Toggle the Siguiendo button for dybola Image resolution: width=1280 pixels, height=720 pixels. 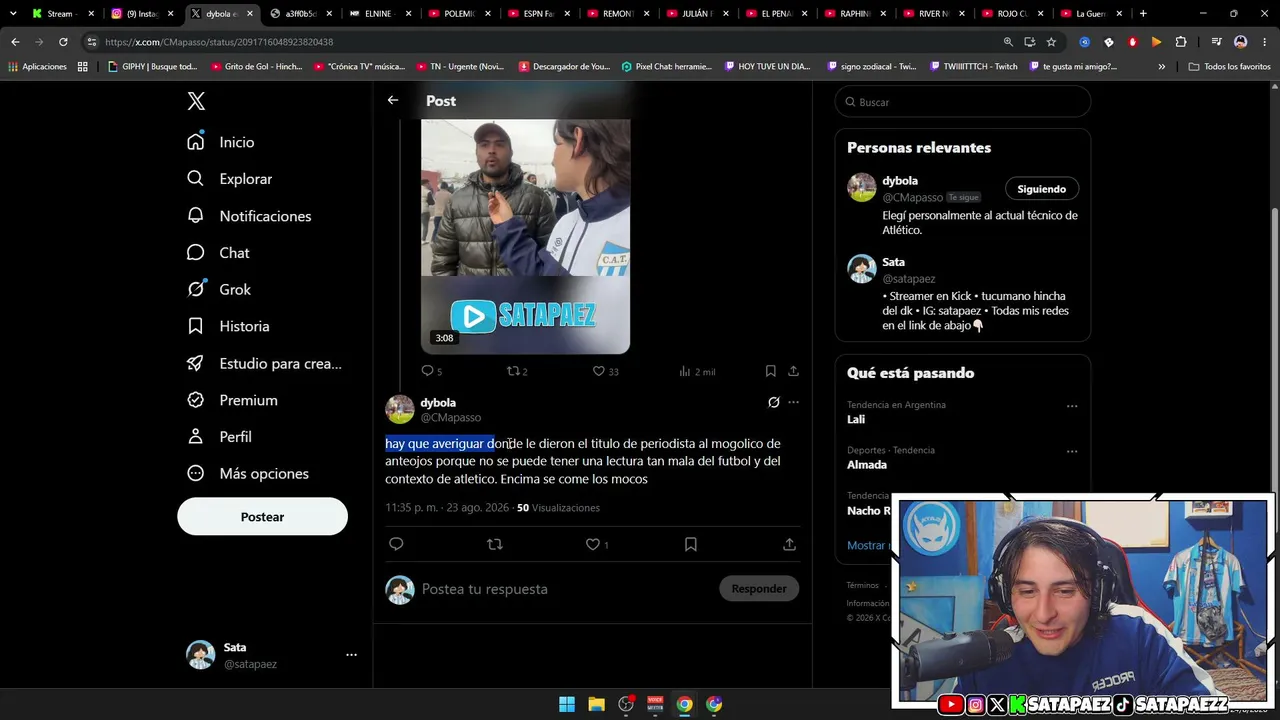(1042, 189)
